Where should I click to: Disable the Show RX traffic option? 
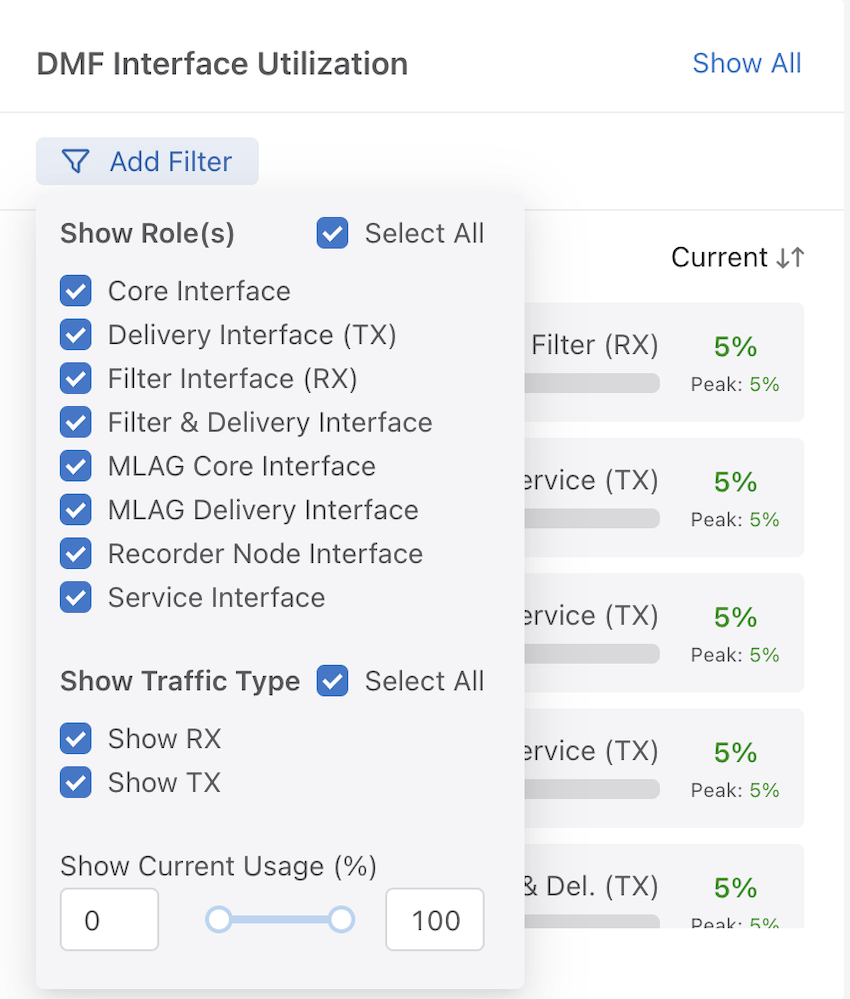click(75, 738)
